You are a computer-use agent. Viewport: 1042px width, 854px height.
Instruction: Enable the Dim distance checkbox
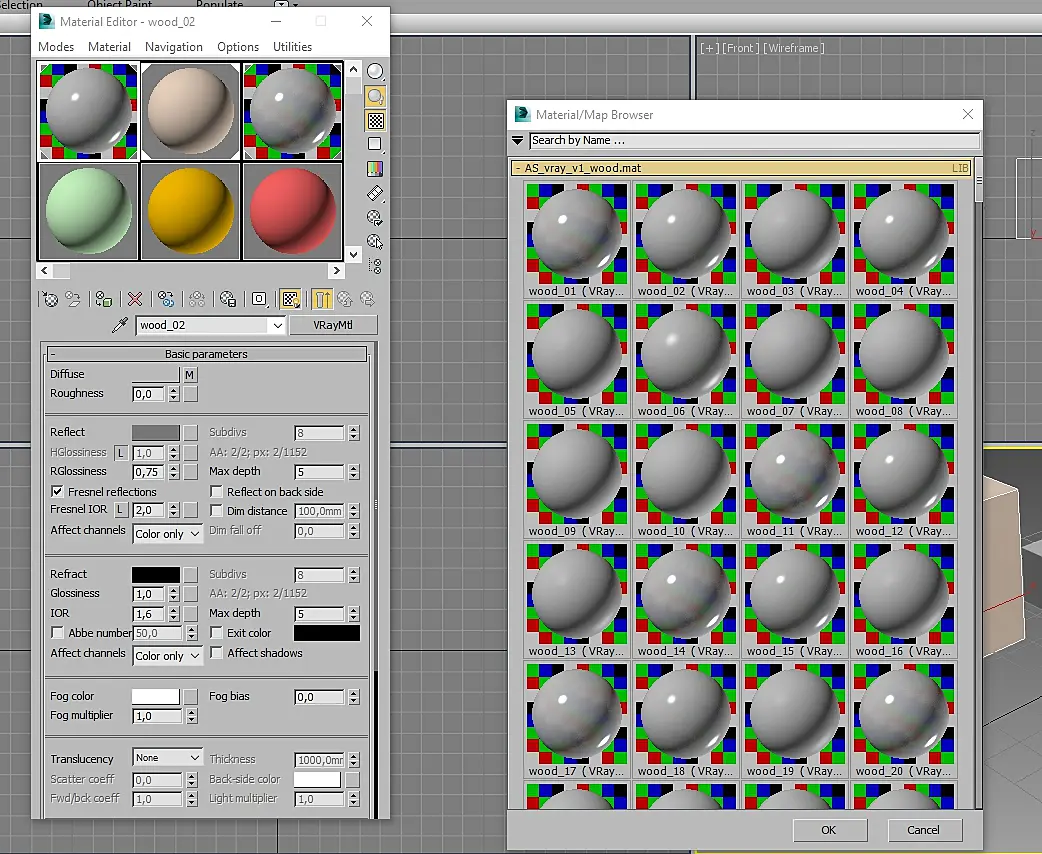(x=216, y=510)
